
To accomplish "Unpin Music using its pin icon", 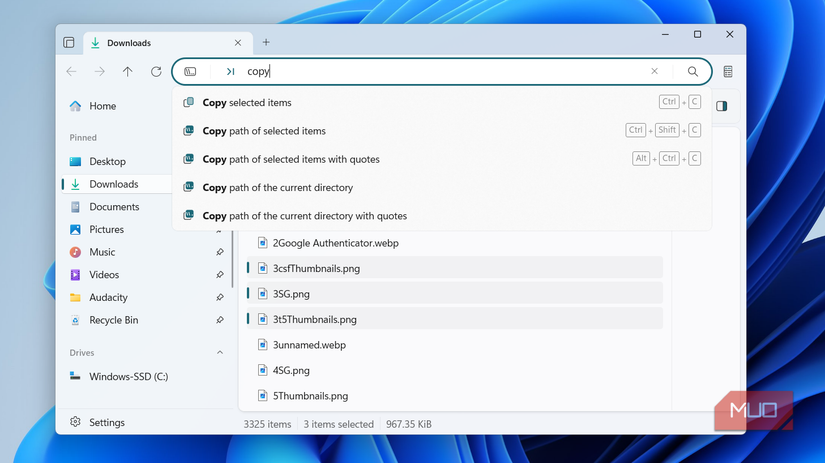I will coord(220,252).
